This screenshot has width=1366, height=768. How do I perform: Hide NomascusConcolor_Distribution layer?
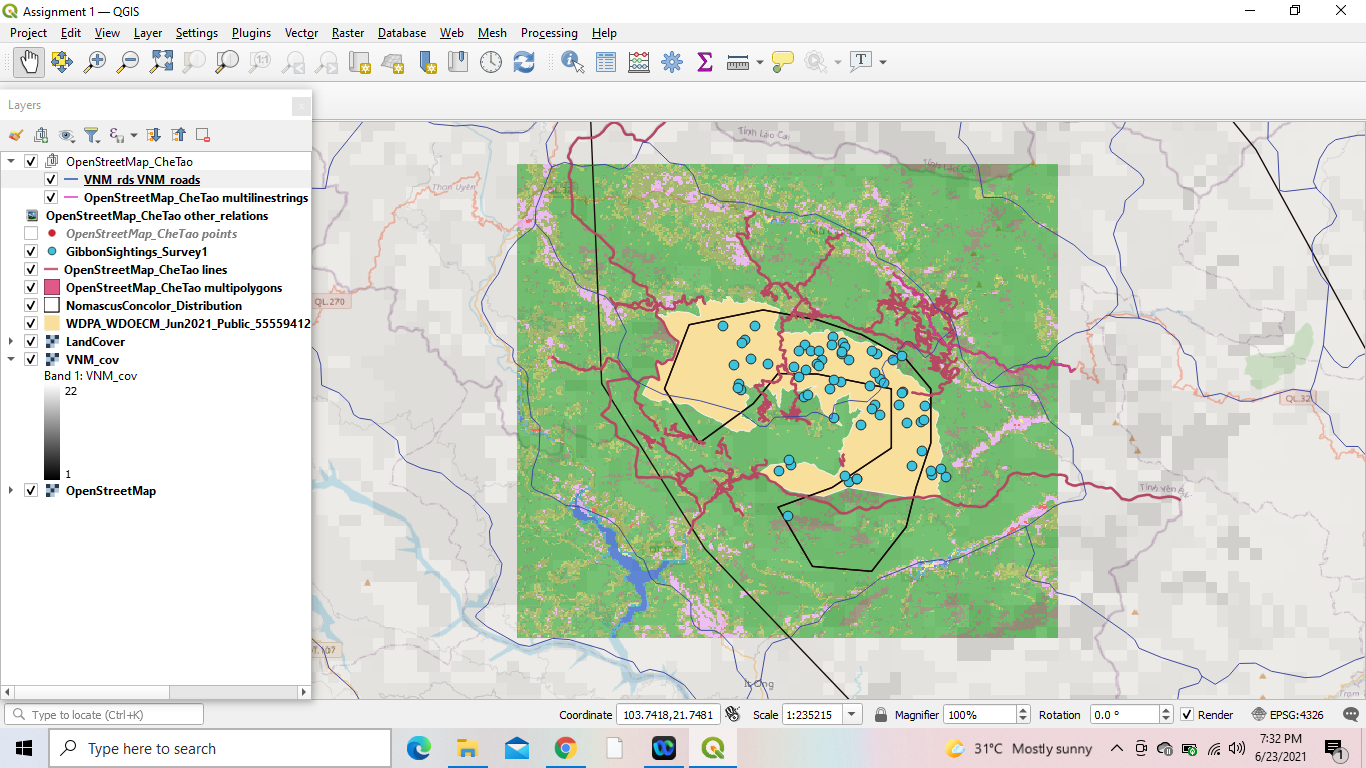(31, 306)
